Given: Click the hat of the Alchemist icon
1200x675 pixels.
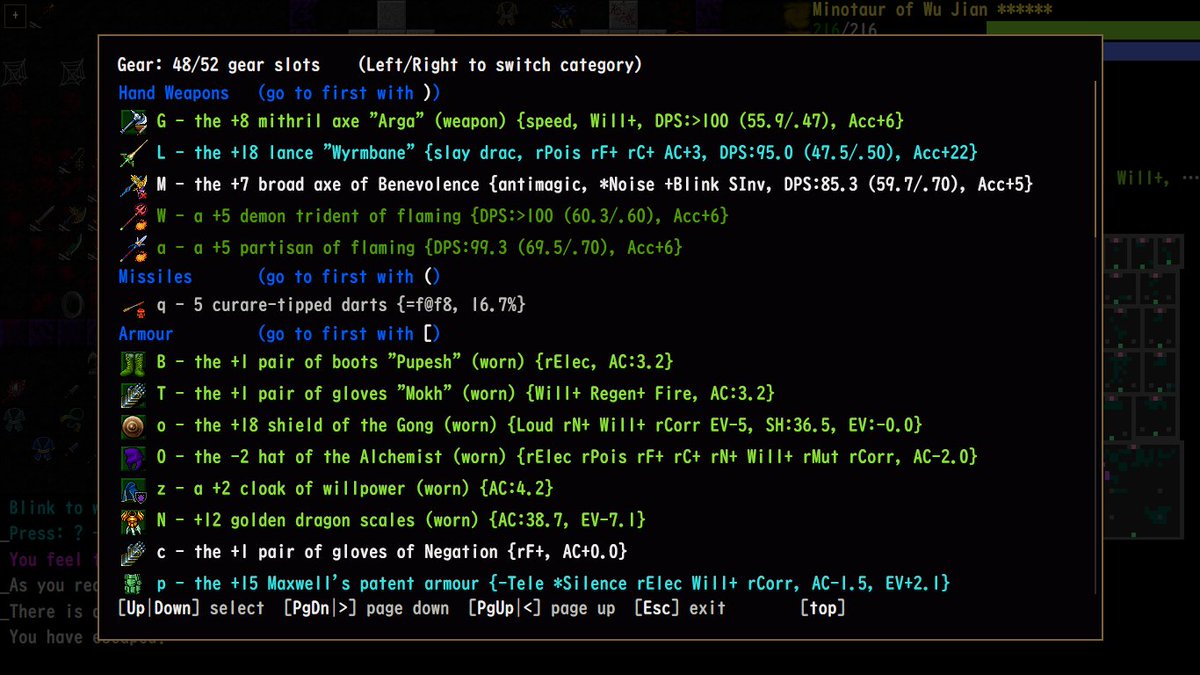Looking at the screenshot, I should (133, 457).
